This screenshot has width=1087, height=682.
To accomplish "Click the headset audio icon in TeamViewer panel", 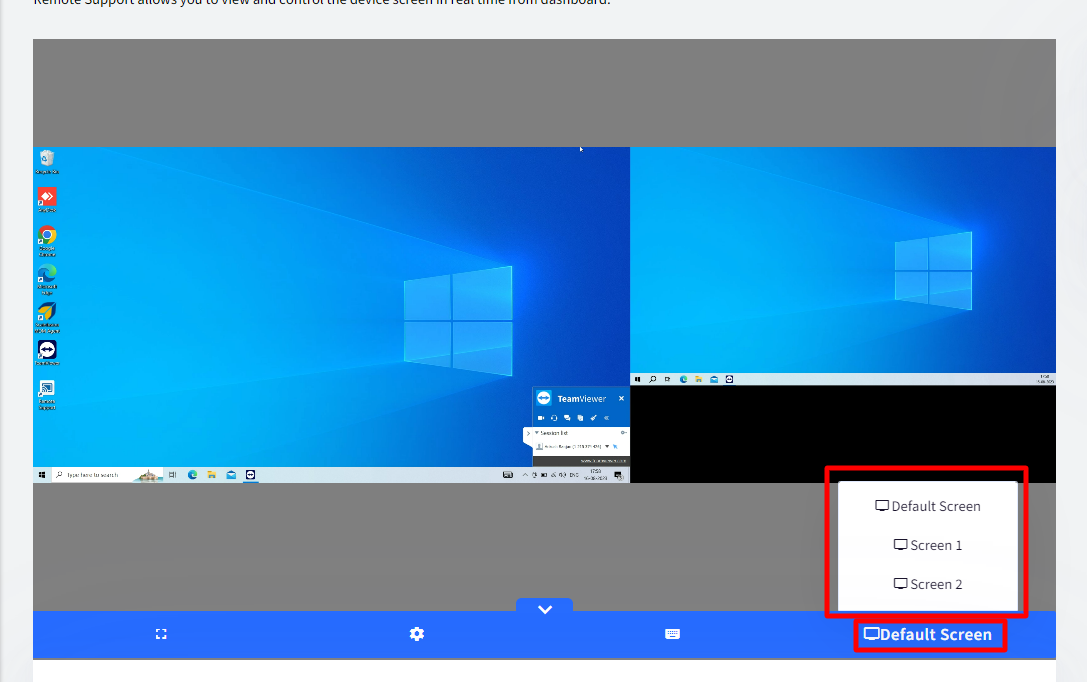I will 554,418.
